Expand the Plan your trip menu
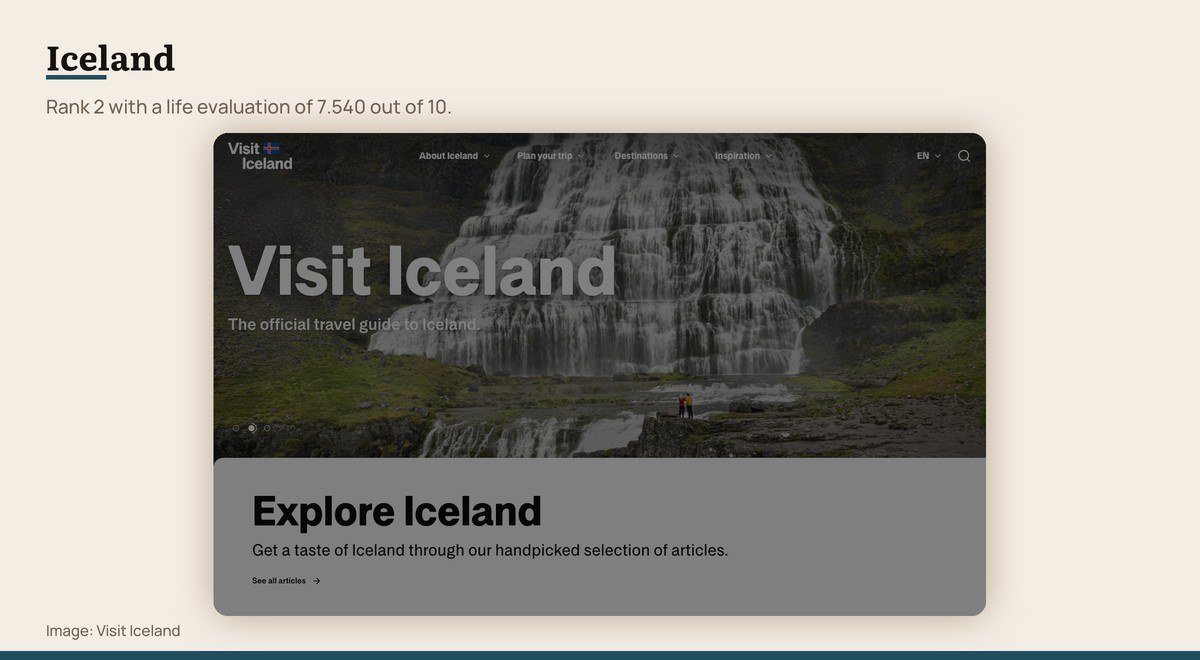 550,156
